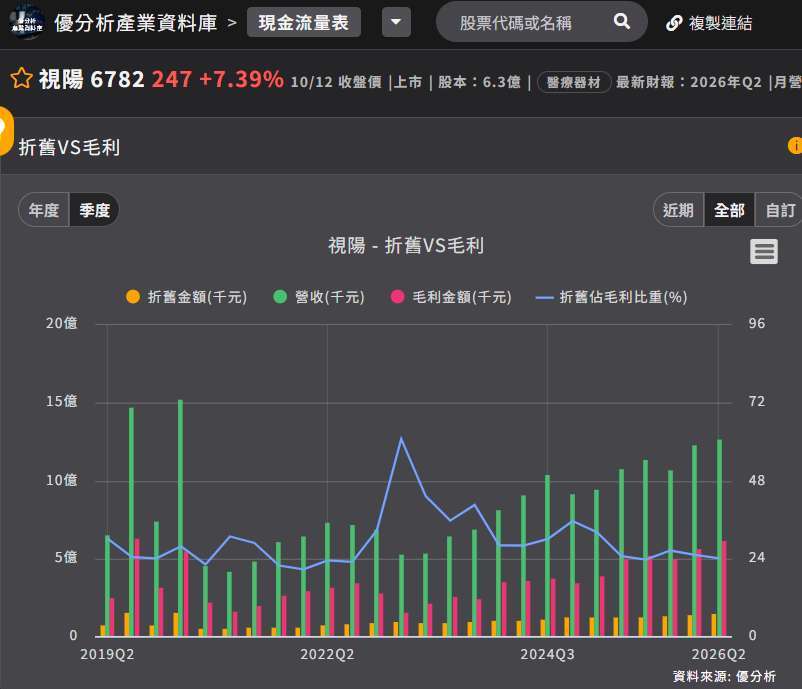This screenshot has width=802, height=689.
Task: Open 優分析產業資料庫 home link
Action: [x=136, y=23]
